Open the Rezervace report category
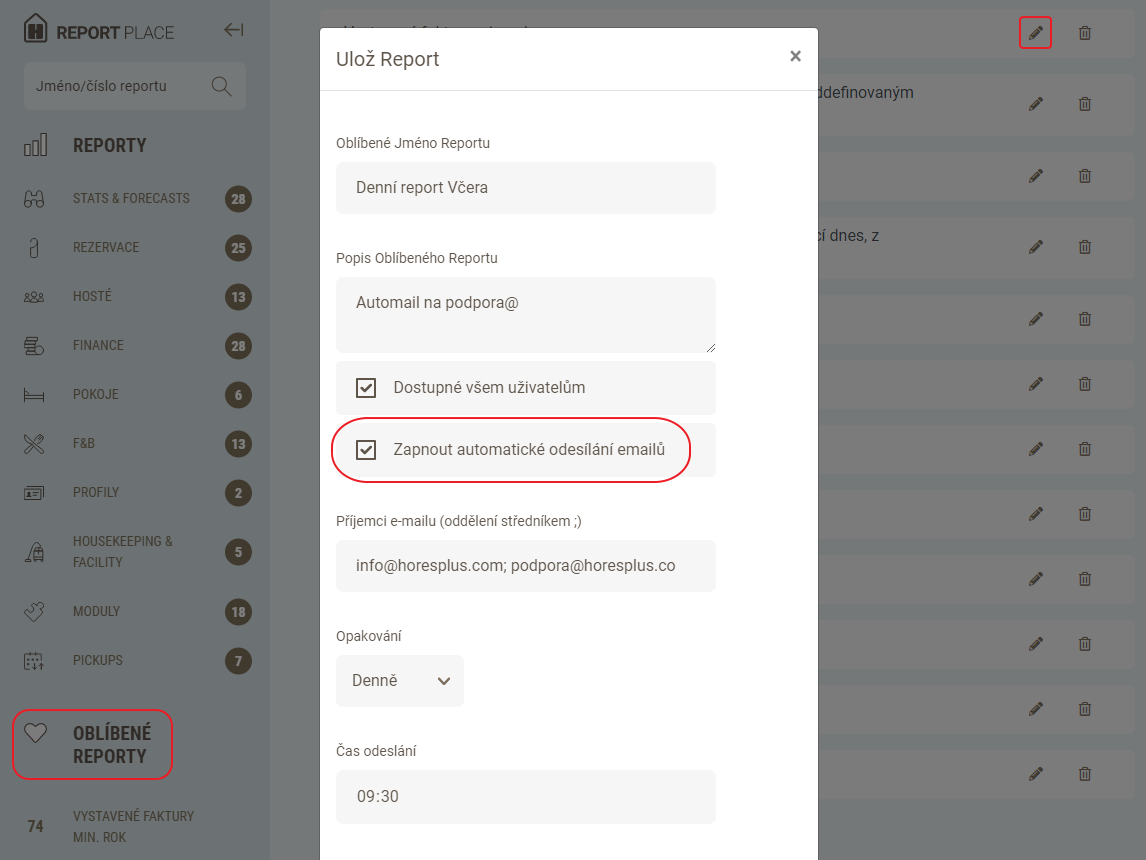Image resolution: width=1146 pixels, height=860 pixels. click(x=106, y=247)
